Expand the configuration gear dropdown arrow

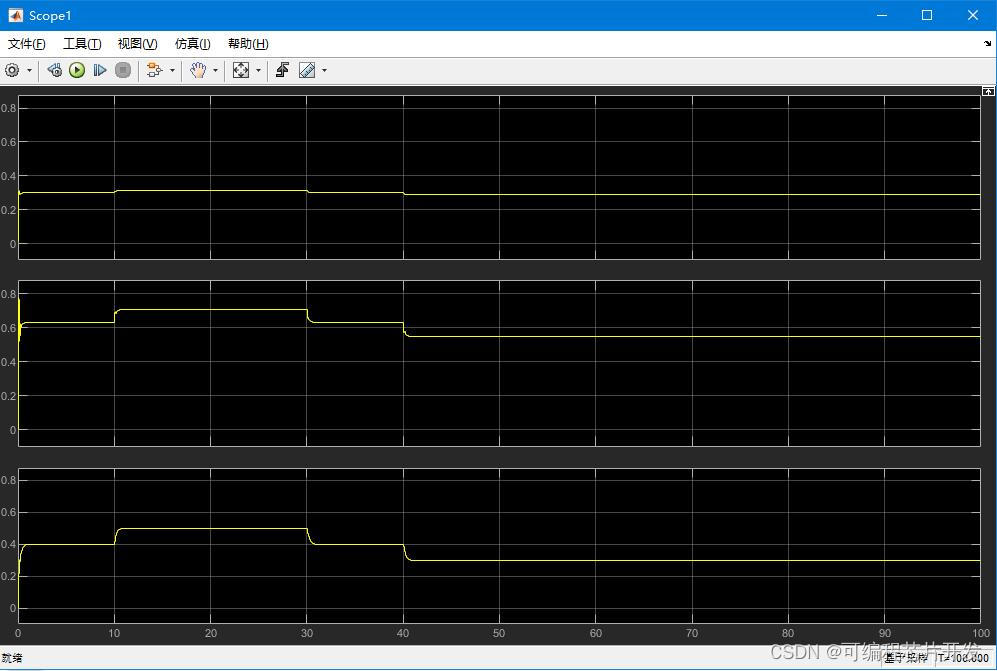pyautogui.click(x=29, y=71)
